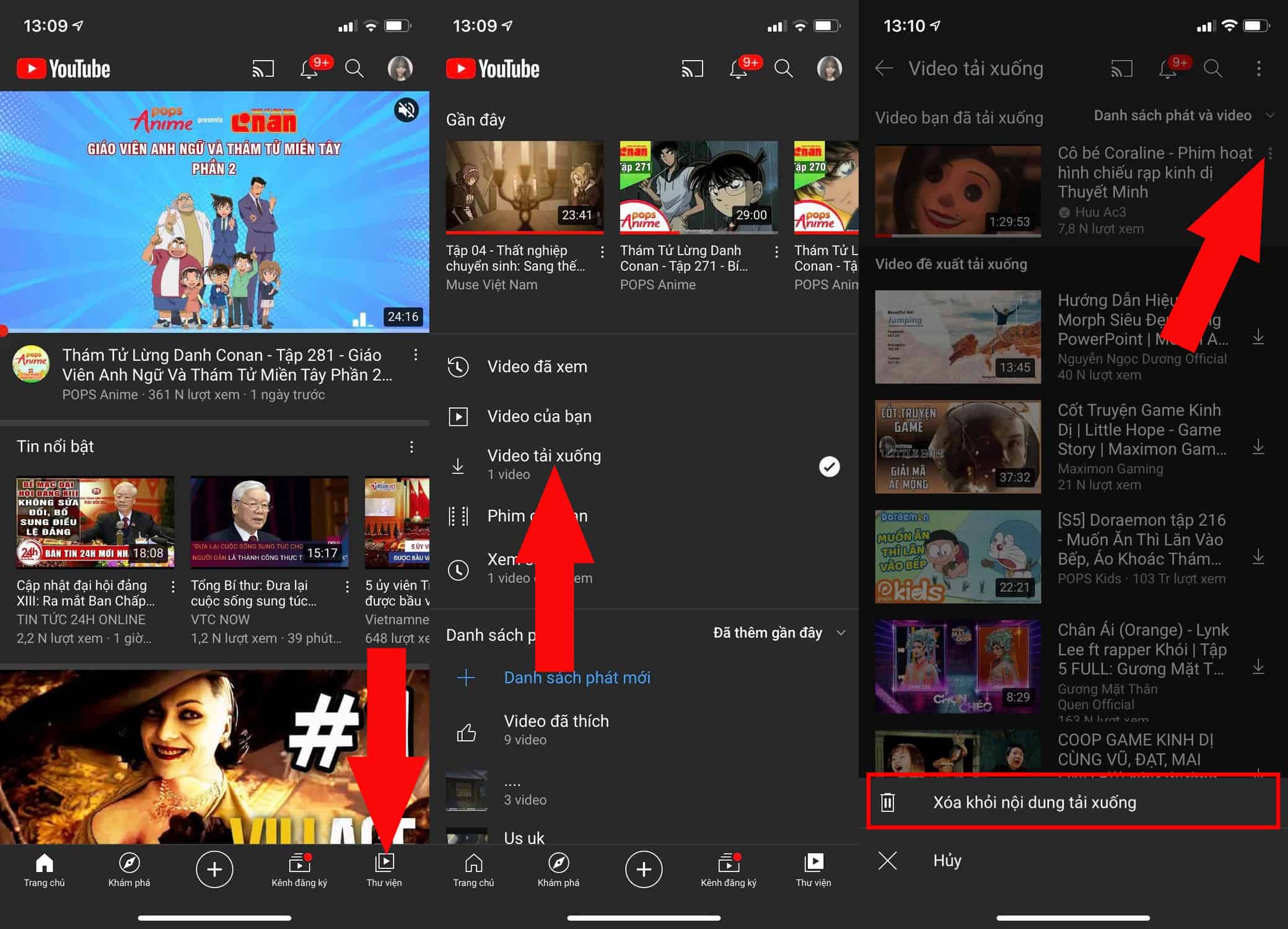Unmute the Conan video via speaker icon
Image resolution: width=1288 pixels, height=929 pixels.
(x=406, y=109)
